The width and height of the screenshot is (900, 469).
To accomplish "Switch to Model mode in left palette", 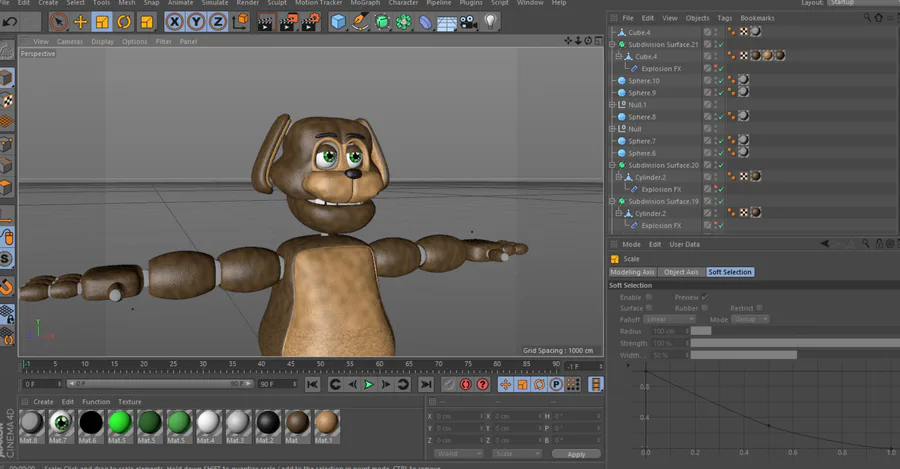I will tap(6, 77).
